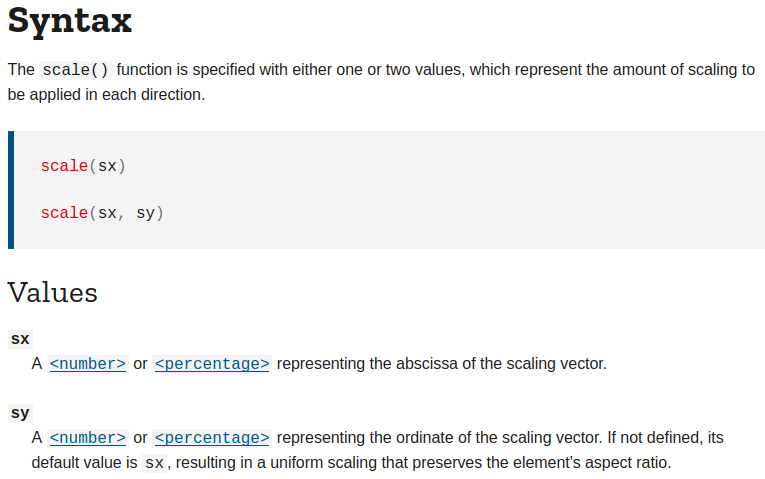Click the <number> link under sx
765x479 pixels.
[x=88, y=364]
